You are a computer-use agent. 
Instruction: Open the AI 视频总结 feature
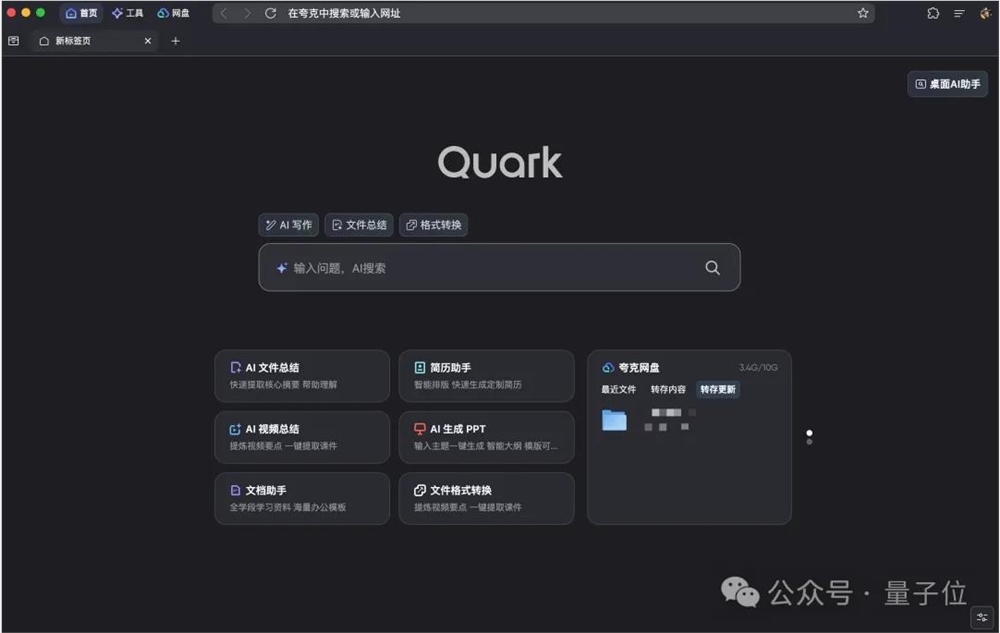(x=302, y=437)
